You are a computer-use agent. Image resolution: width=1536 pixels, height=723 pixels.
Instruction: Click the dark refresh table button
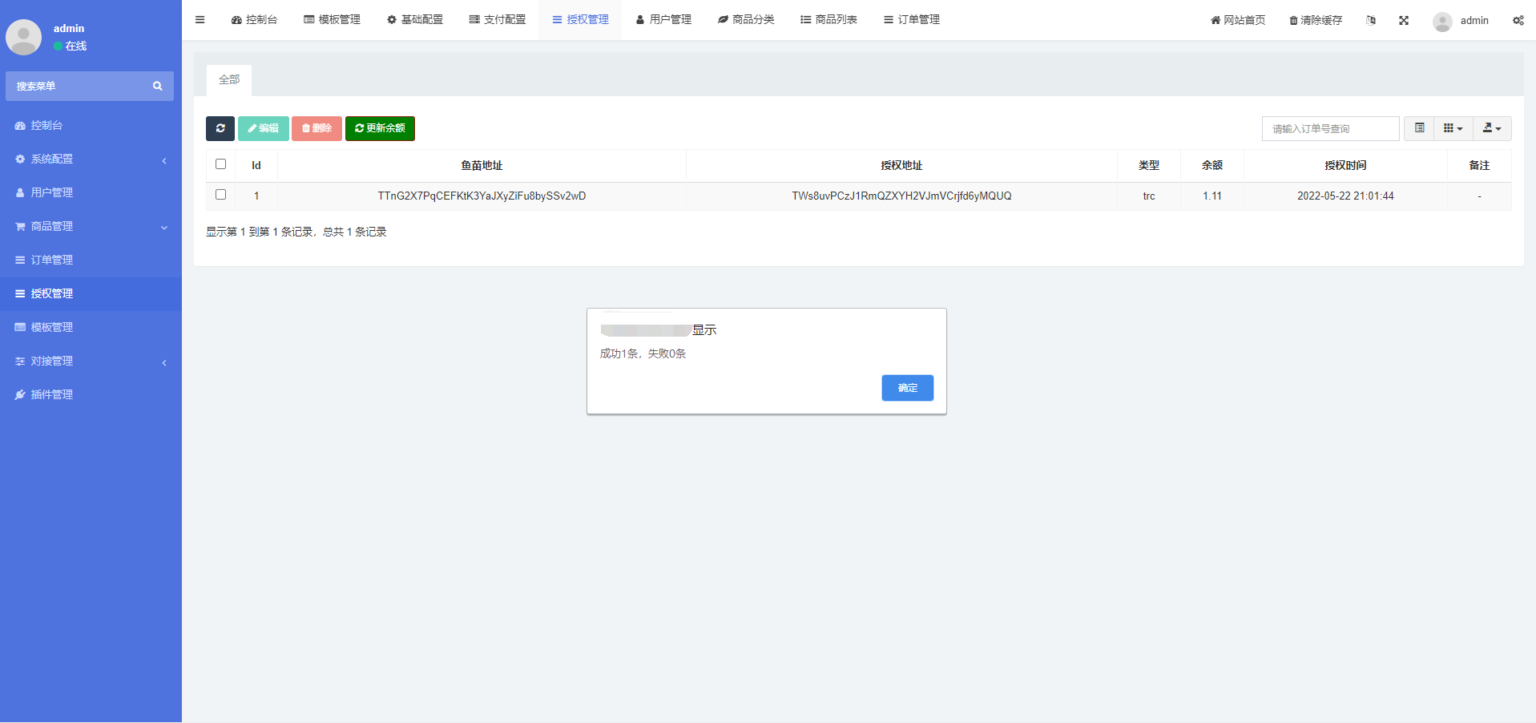pos(220,128)
